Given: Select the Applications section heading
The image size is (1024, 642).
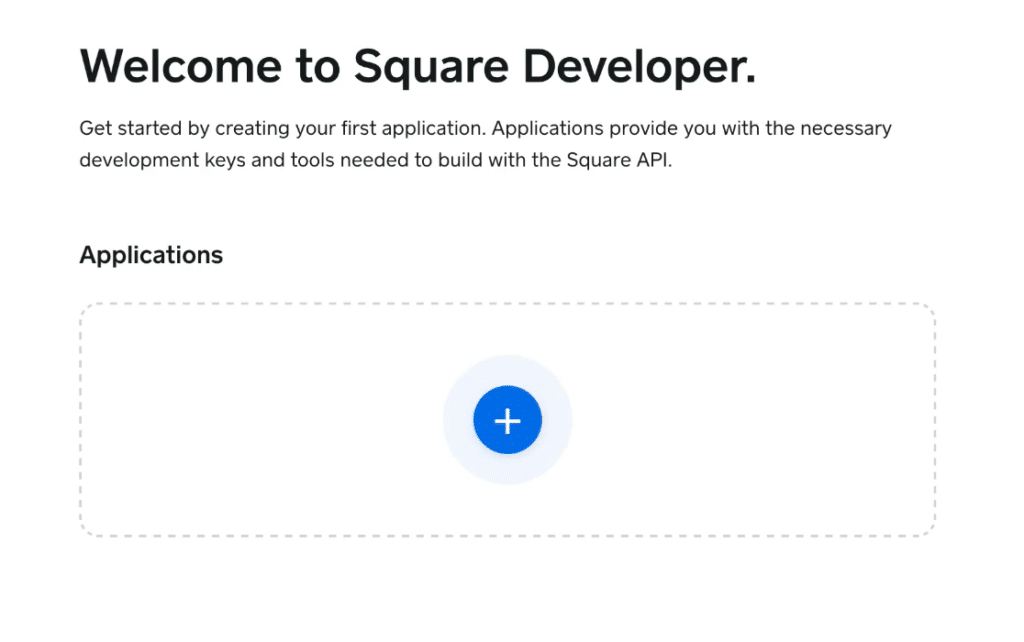Looking at the screenshot, I should pyautogui.click(x=150, y=255).
